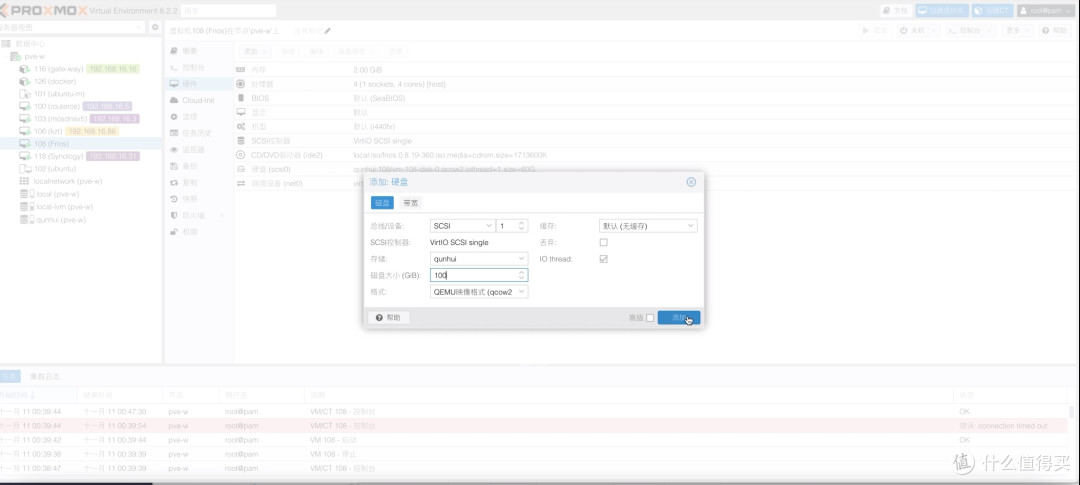Open the 格式 dropdown showing QEMU qcow2
Image resolution: width=1080 pixels, height=485 pixels.
click(479, 291)
